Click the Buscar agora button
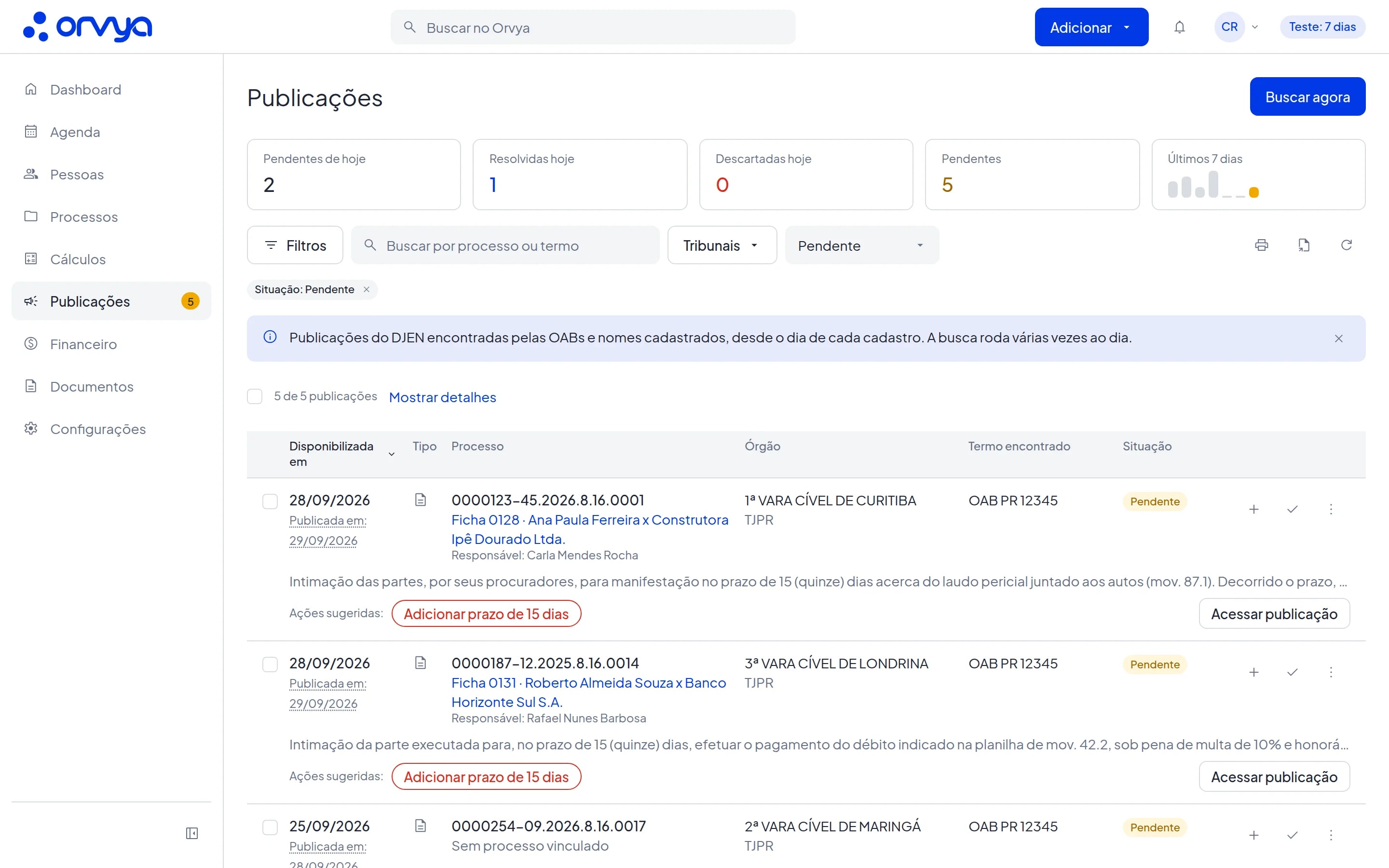 pyautogui.click(x=1307, y=96)
